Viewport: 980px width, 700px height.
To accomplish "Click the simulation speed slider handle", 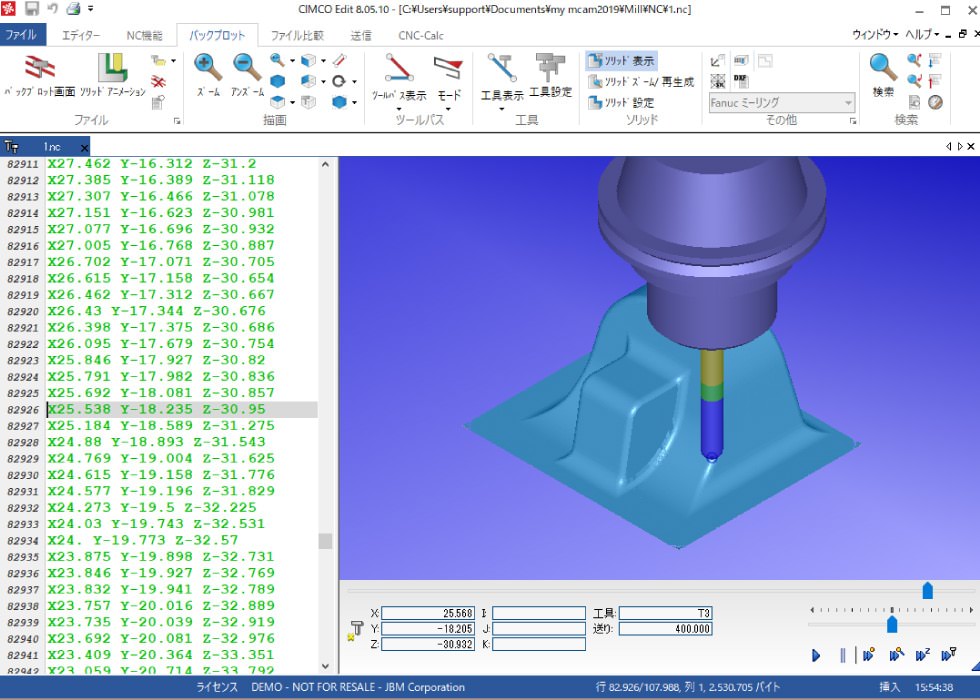I will tap(892, 624).
